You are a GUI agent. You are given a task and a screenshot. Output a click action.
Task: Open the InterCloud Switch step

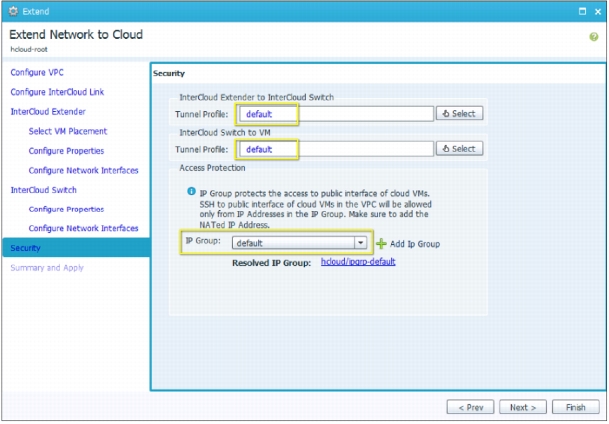(44, 190)
